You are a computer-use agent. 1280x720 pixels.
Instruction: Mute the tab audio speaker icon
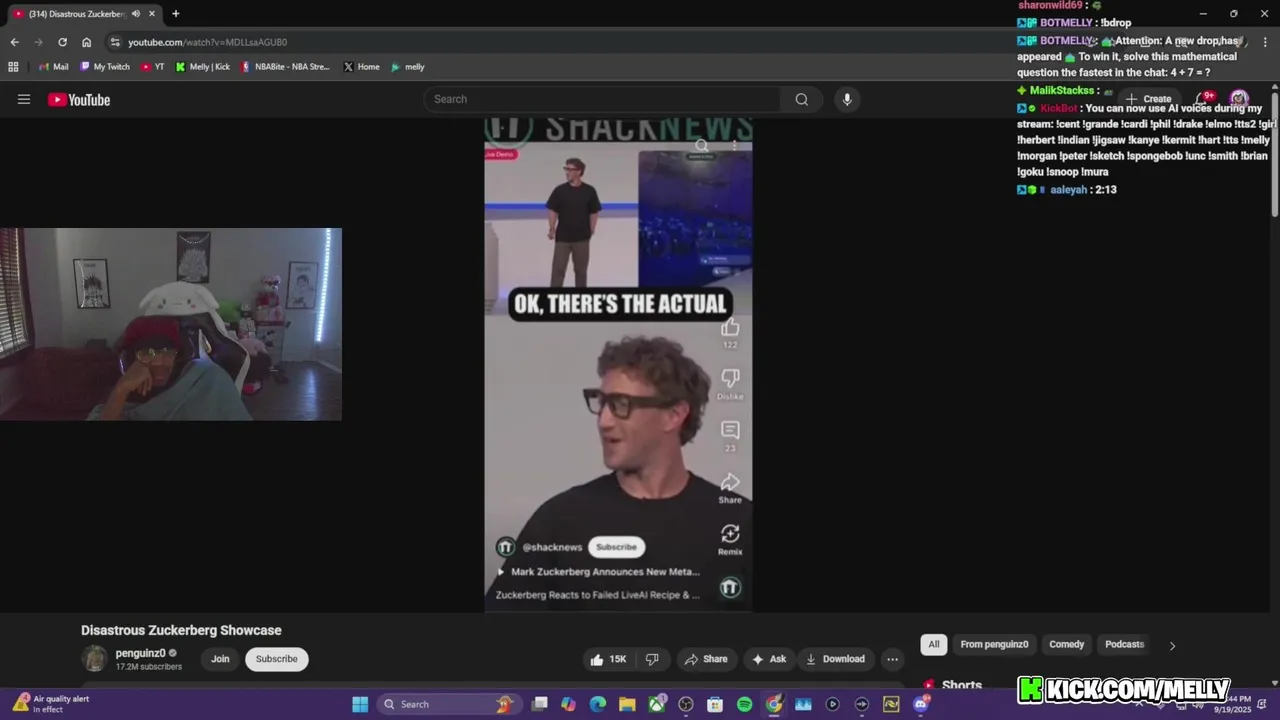[135, 14]
